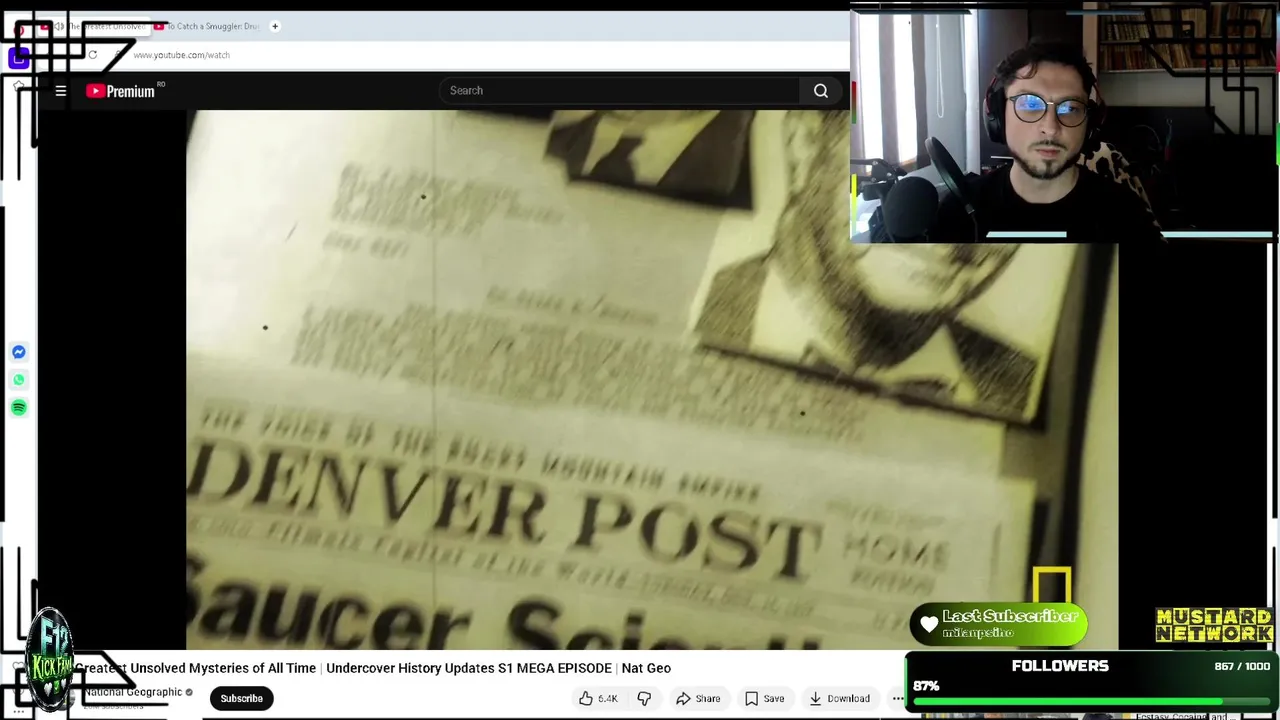Open WhatsApp in the browser sidebar
The height and width of the screenshot is (720, 1280).
point(19,380)
